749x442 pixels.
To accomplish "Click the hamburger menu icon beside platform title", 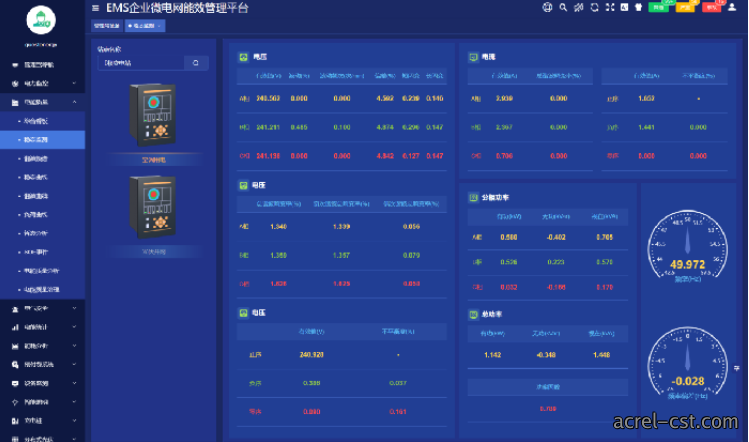I will [96, 8].
